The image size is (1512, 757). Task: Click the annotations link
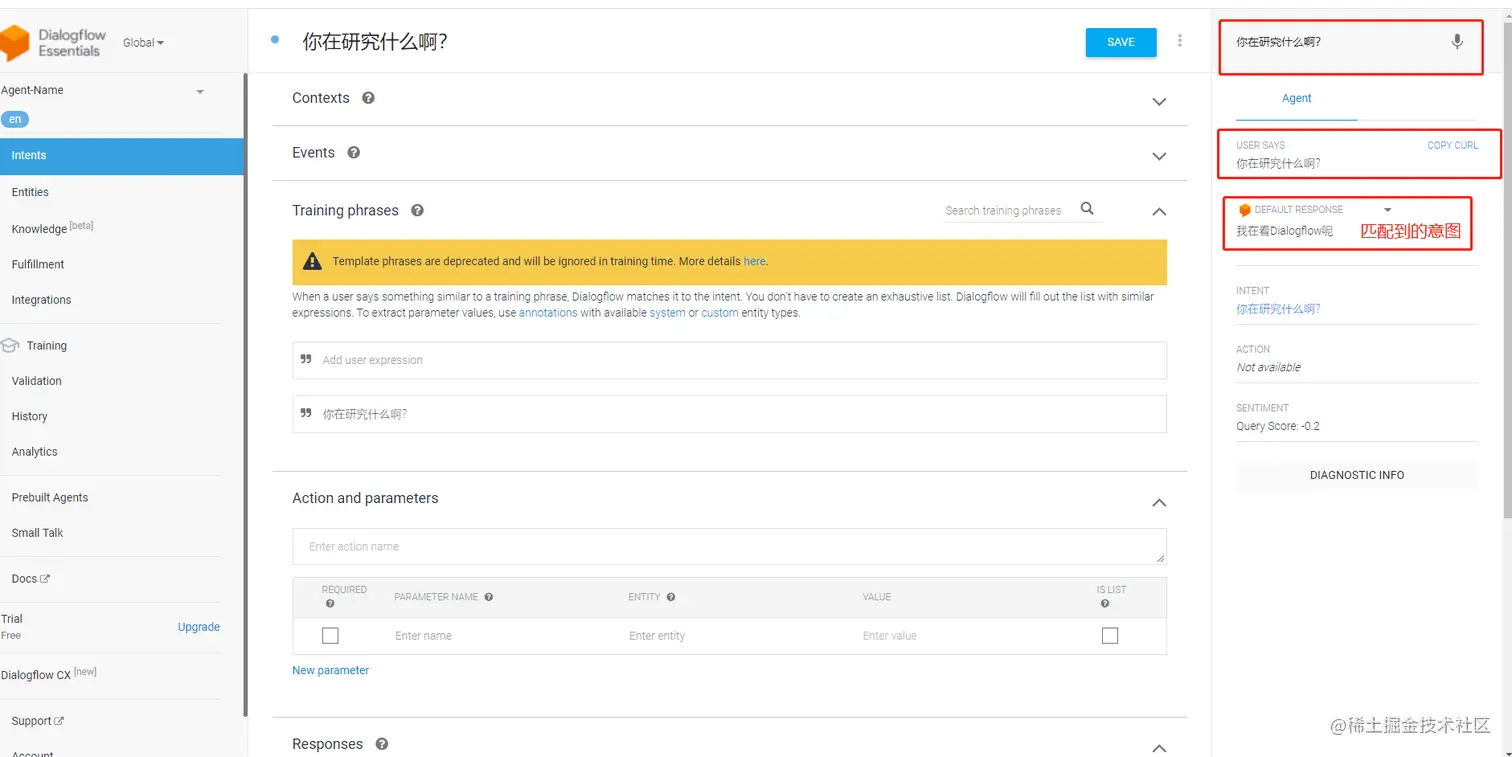pyautogui.click(x=548, y=313)
